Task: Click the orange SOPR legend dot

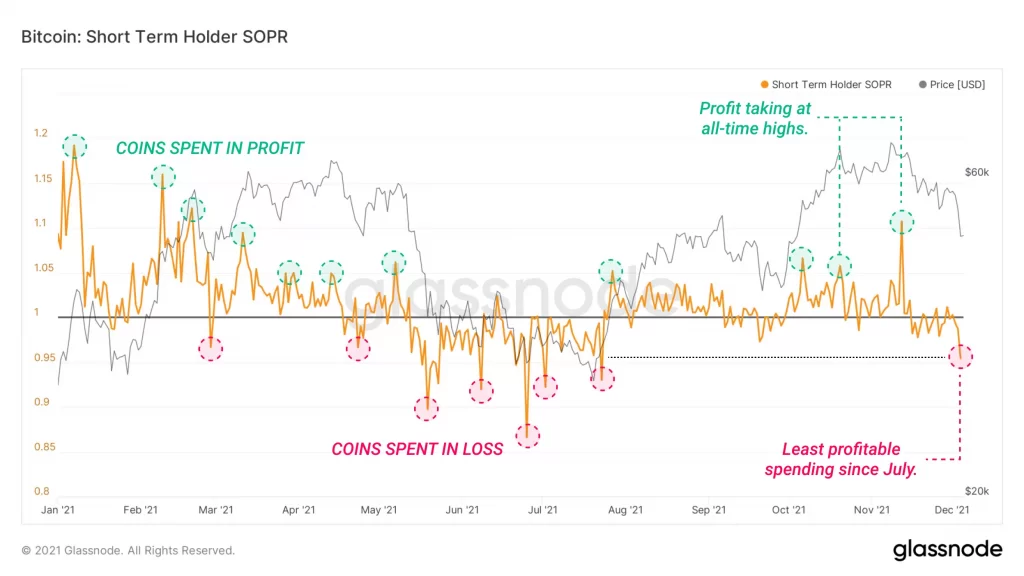Action: click(764, 84)
